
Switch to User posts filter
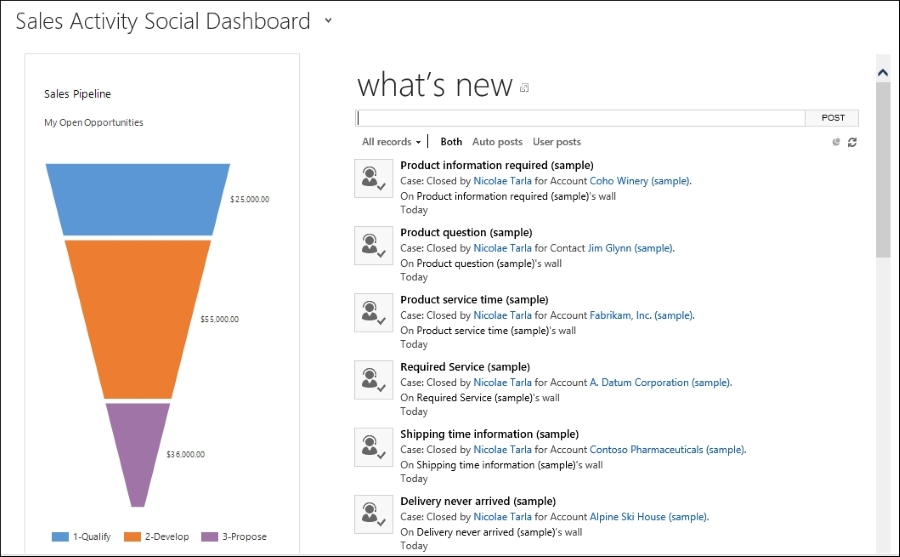click(x=557, y=142)
